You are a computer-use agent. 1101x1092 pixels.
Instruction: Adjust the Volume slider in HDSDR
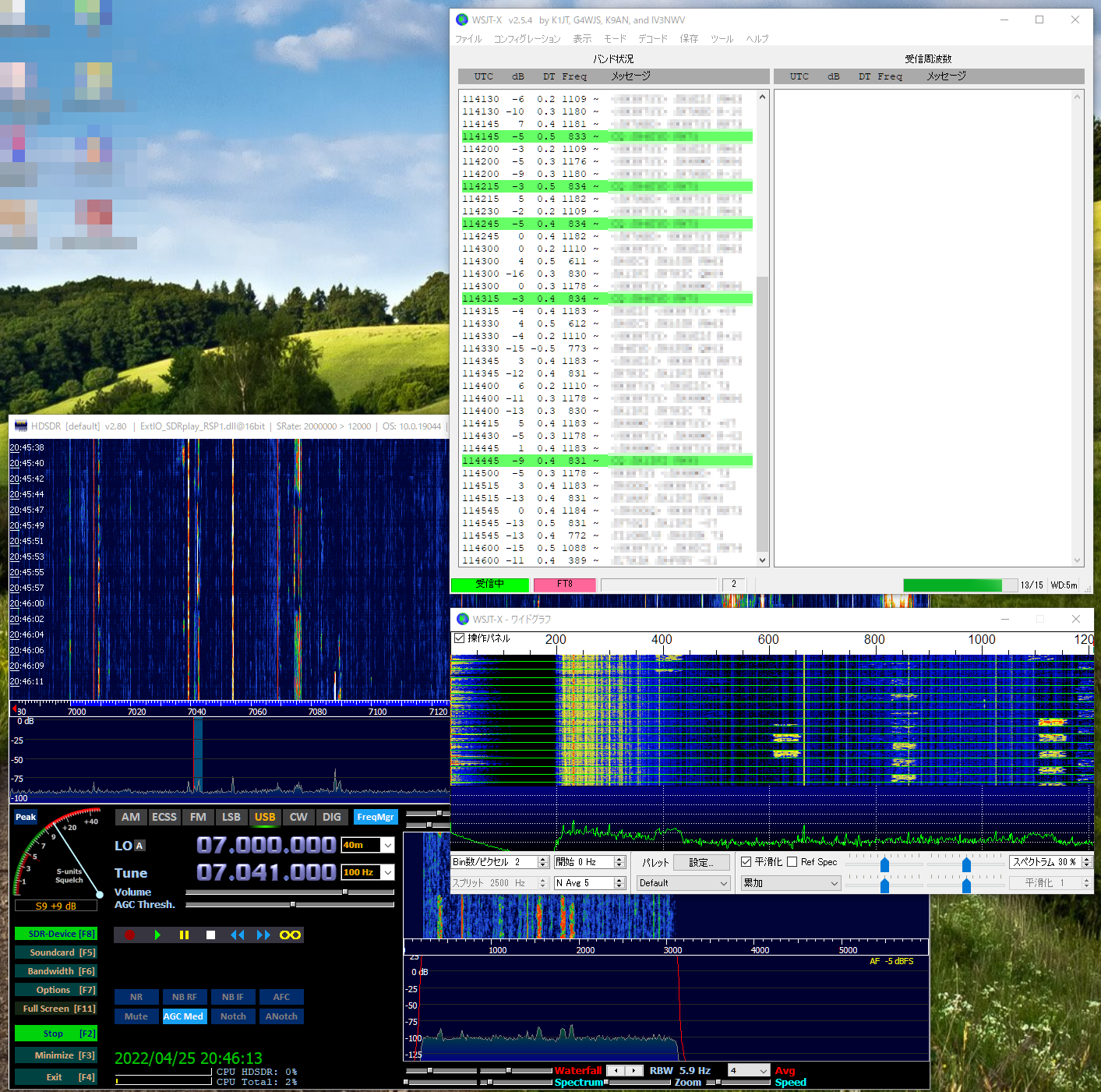290,892
